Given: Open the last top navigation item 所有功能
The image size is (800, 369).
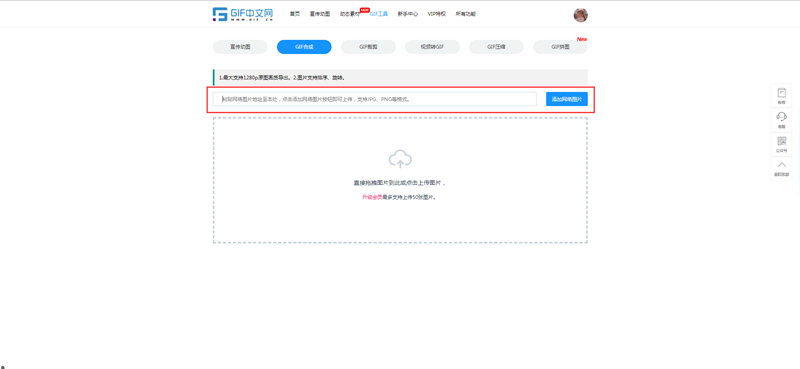Looking at the screenshot, I should click(466, 14).
